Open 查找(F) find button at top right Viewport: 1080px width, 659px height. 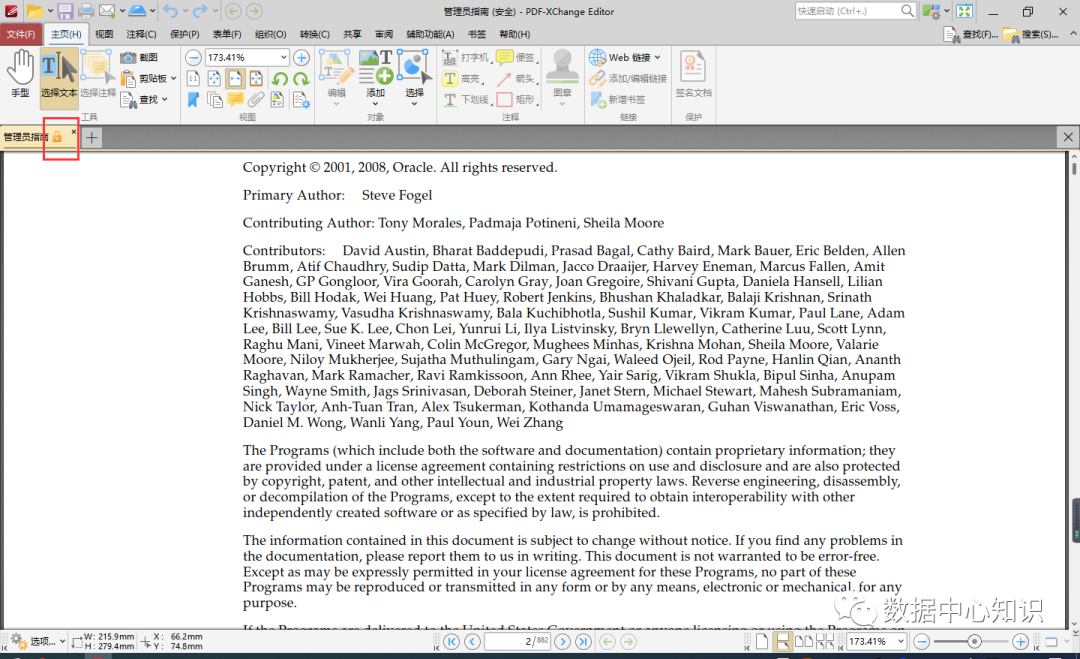click(x=970, y=34)
